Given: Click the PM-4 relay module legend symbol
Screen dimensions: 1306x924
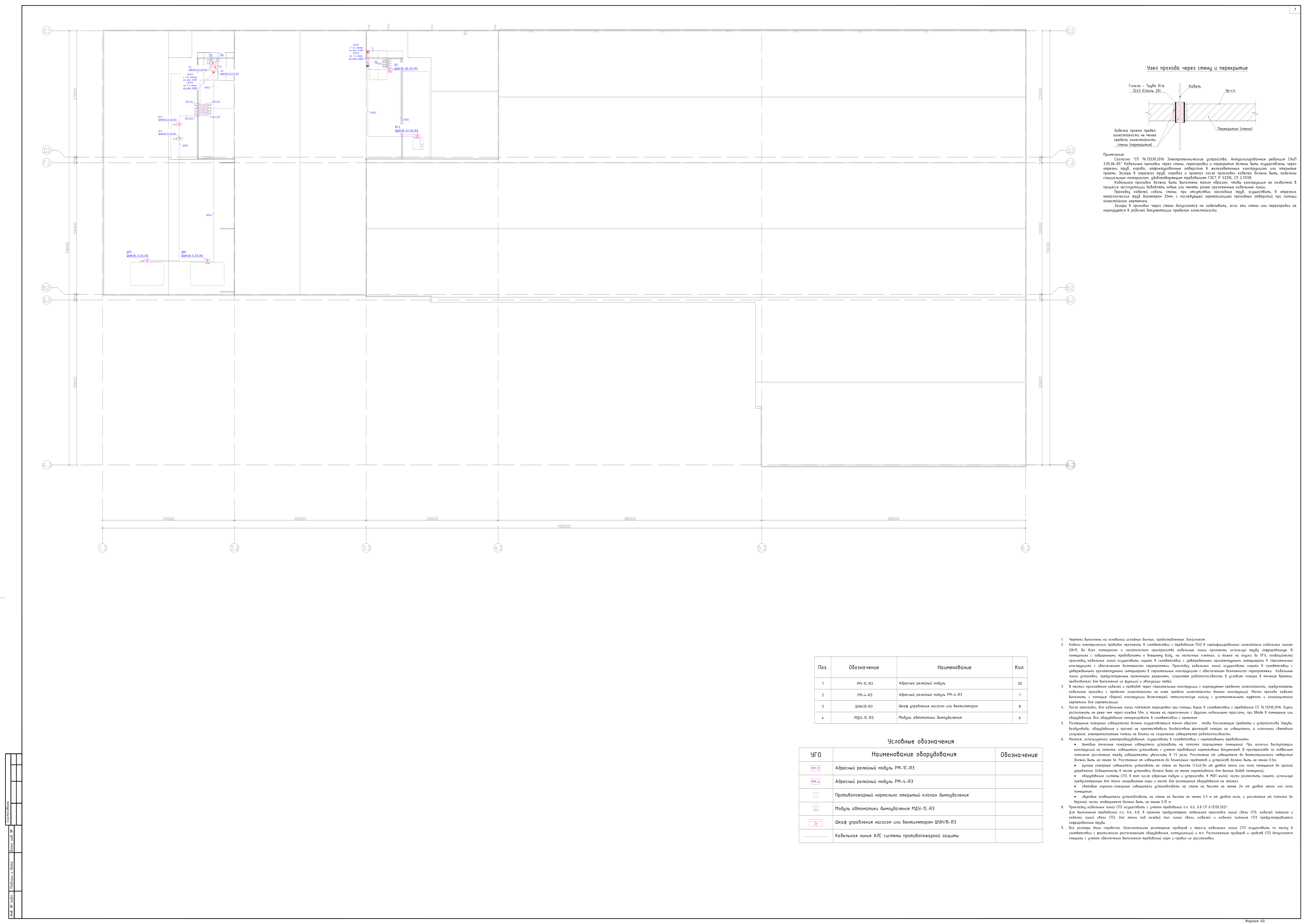Looking at the screenshot, I should 815,782.
